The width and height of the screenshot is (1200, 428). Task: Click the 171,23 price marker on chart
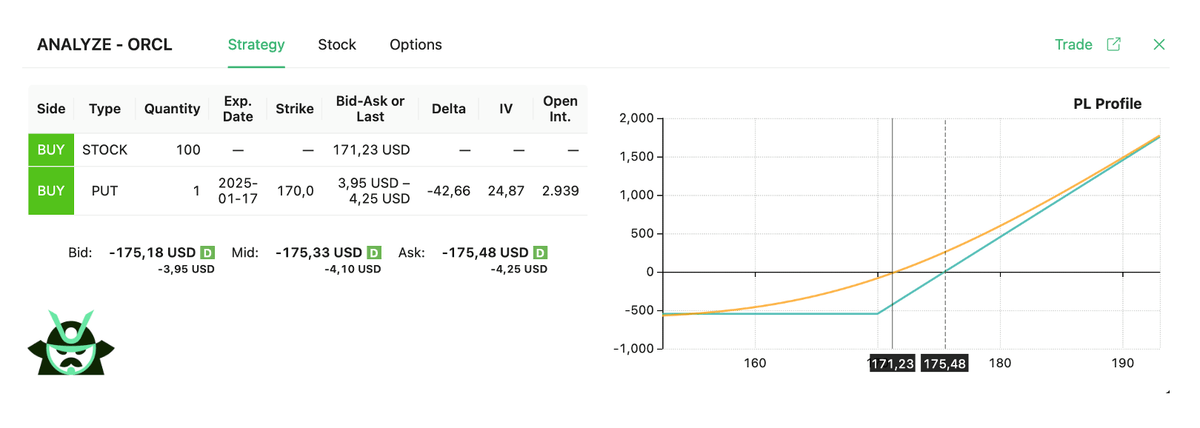(892, 364)
